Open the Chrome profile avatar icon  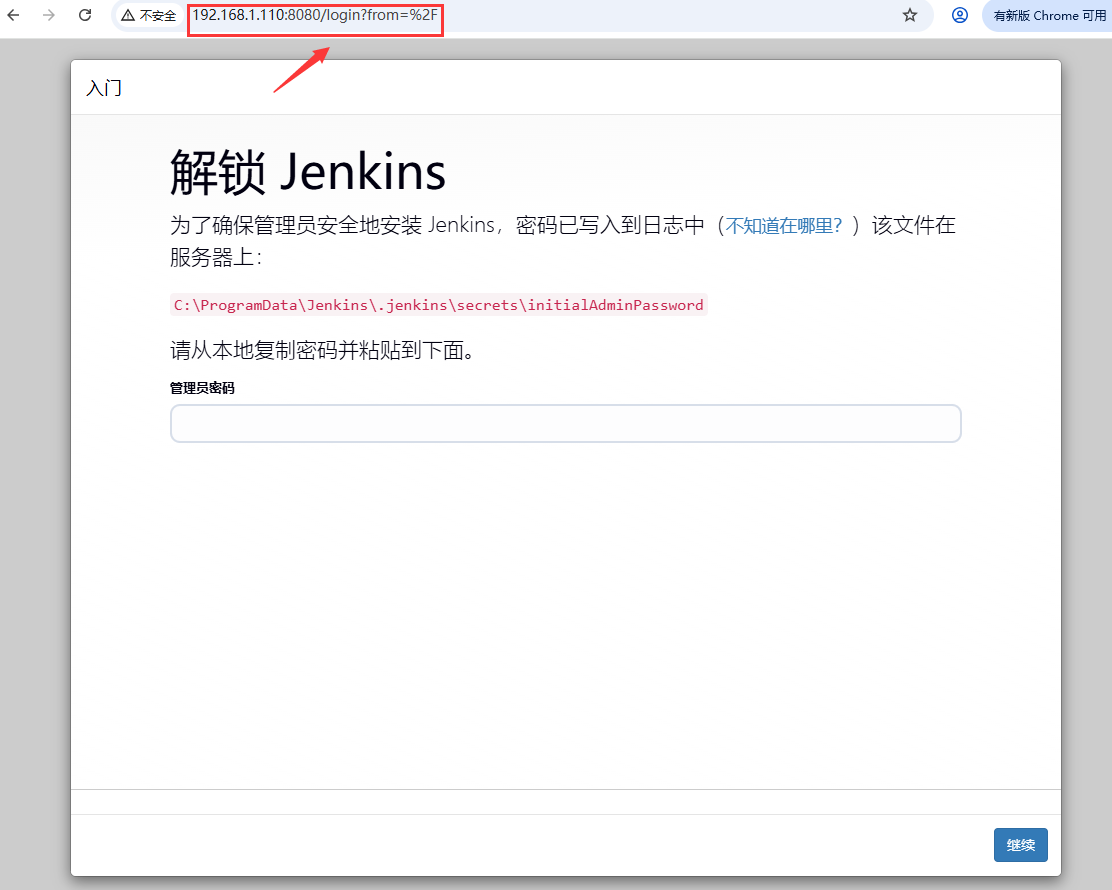(960, 15)
